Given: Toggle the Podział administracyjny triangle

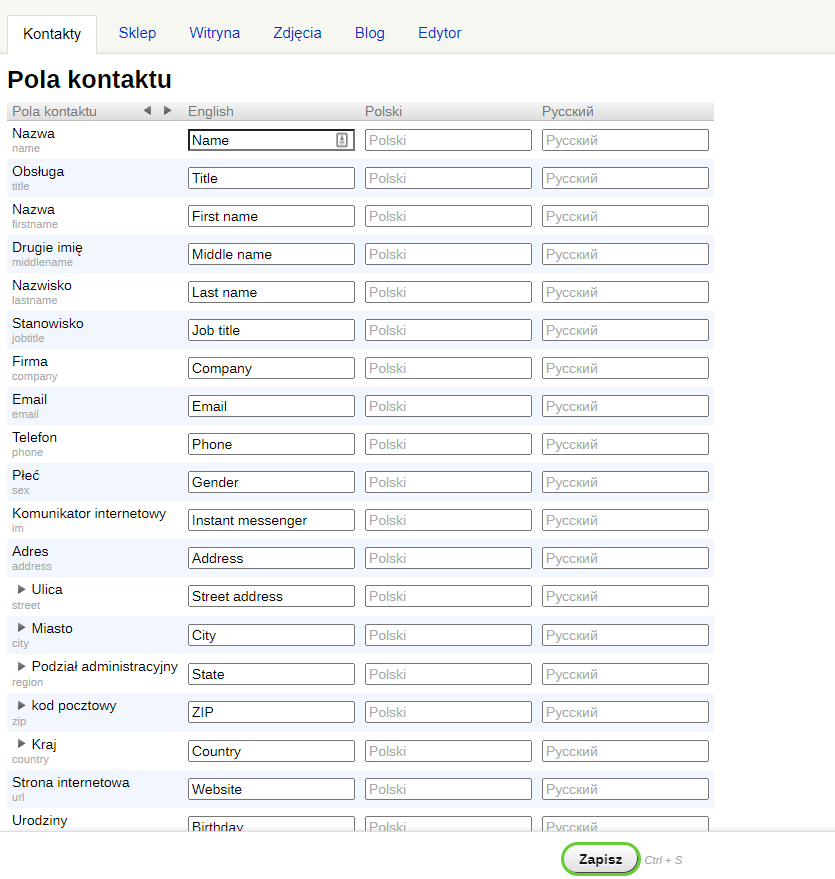Looking at the screenshot, I should [x=22, y=666].
